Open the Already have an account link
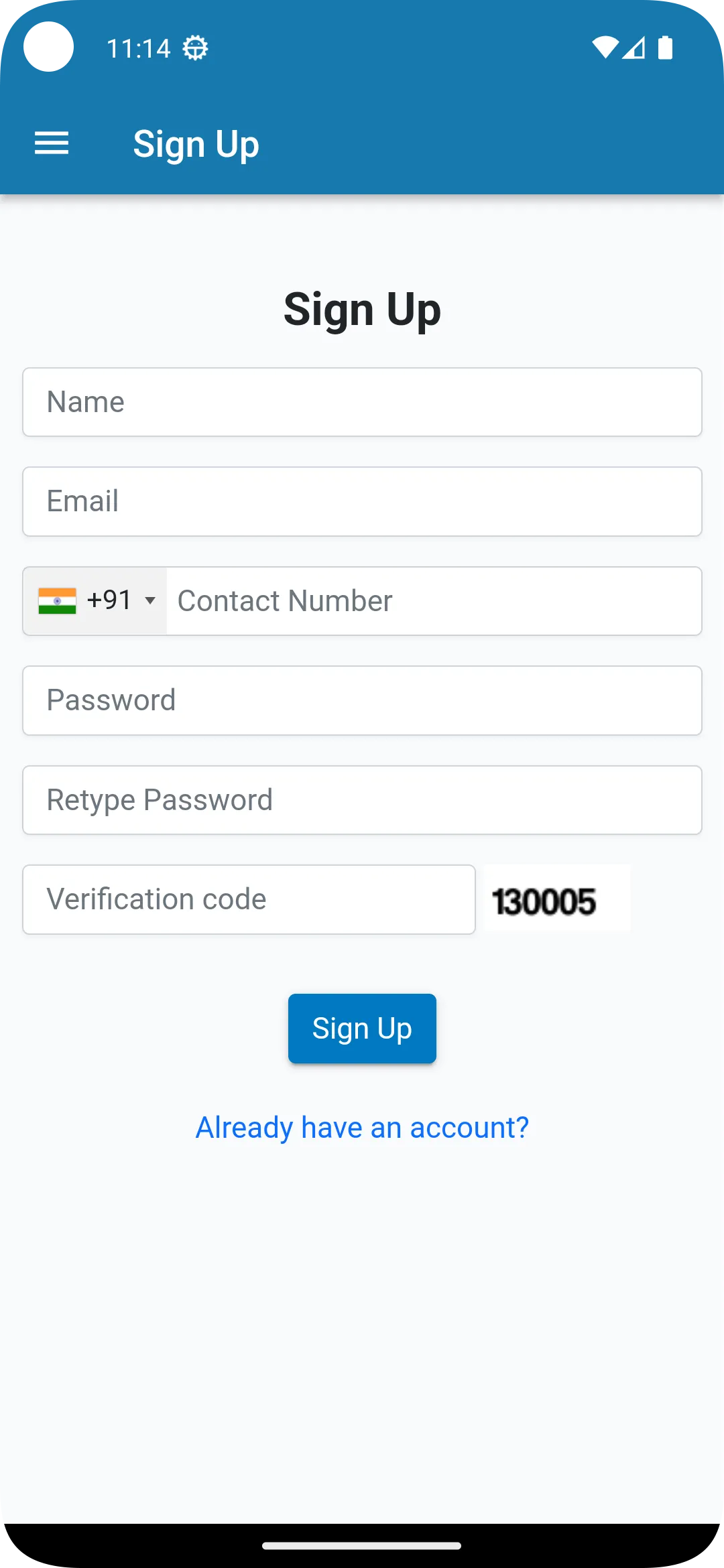The width and height of the screenshot is (724, 1568). pos(362,1128)
